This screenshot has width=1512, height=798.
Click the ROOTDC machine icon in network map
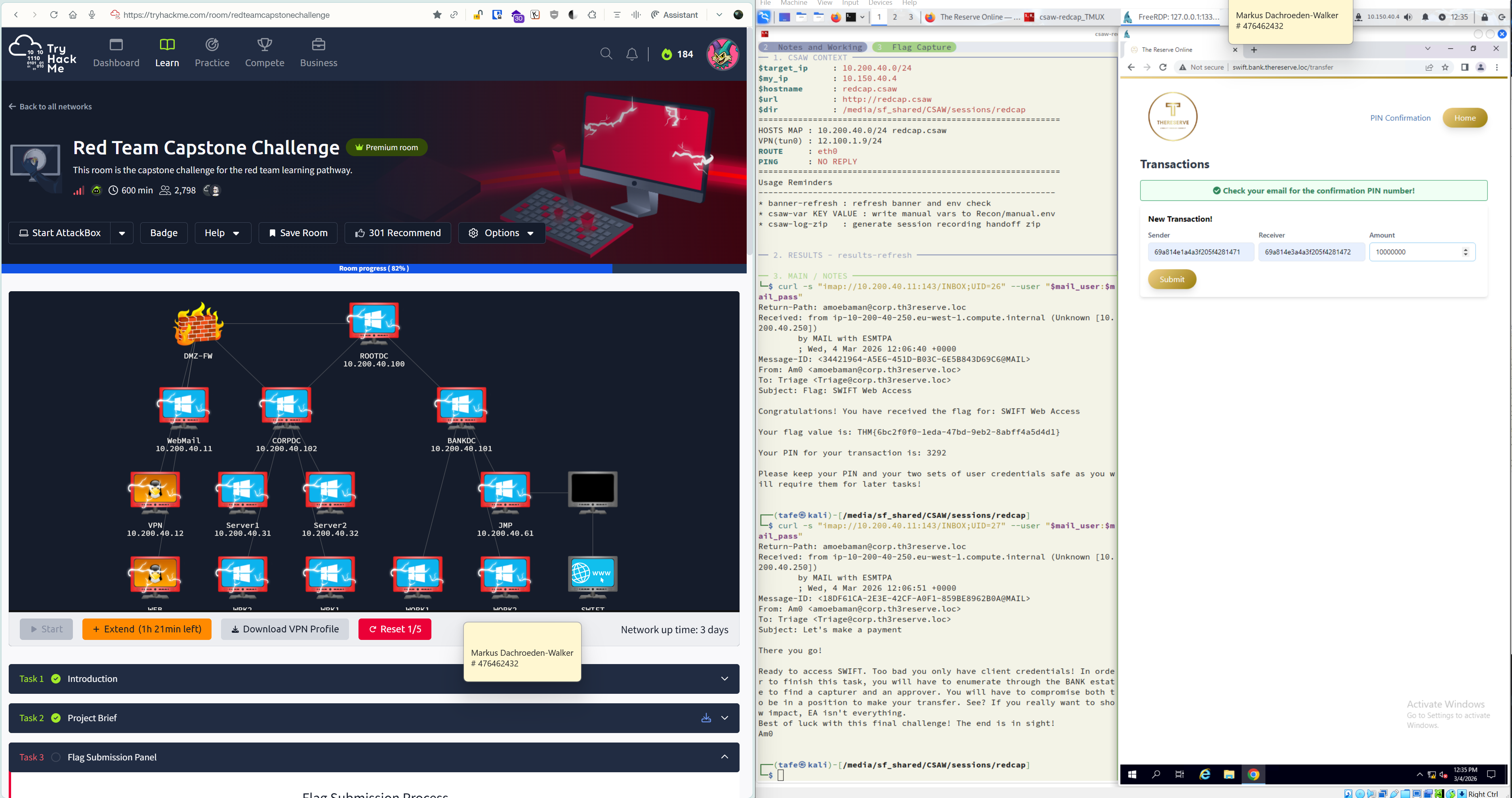tap(374, 321)
